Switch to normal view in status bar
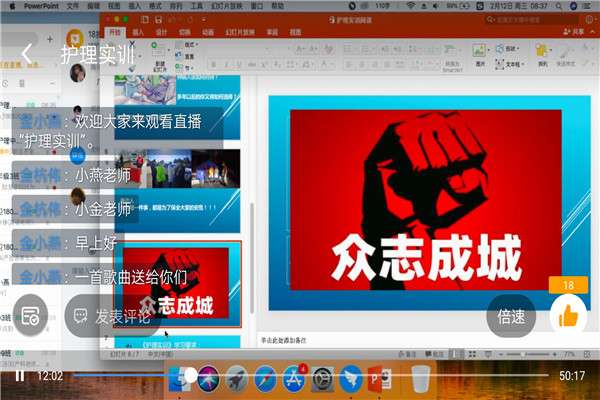The image size is (600, 400). point(456,354)
